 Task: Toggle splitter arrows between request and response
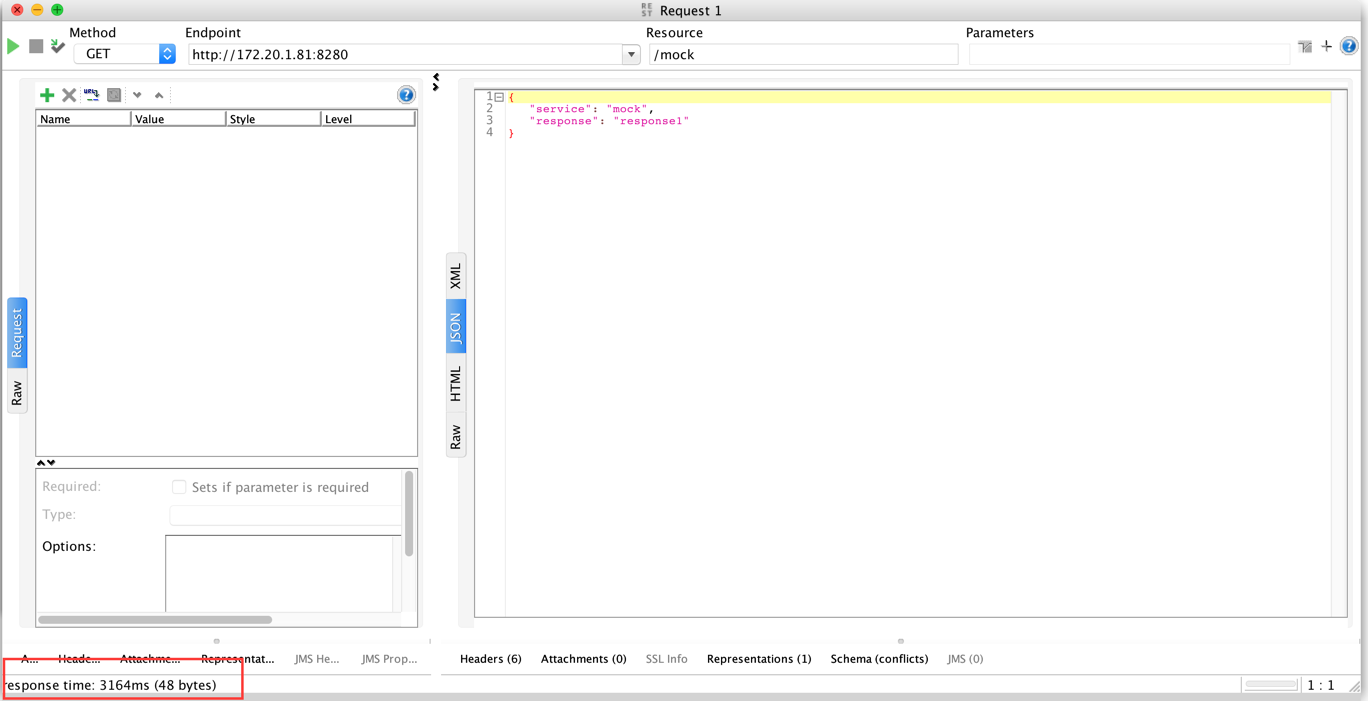point(436,82)
